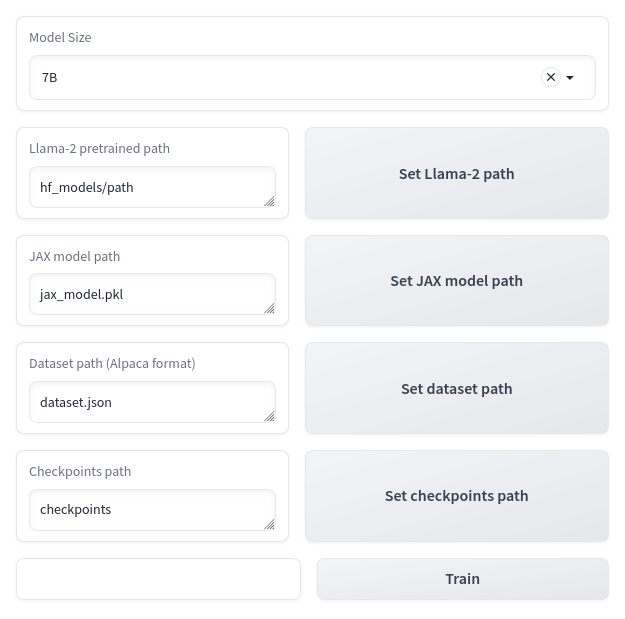Start training with the Train button
The width and height of the screenshot is (625, 619).
pos(462,579)
